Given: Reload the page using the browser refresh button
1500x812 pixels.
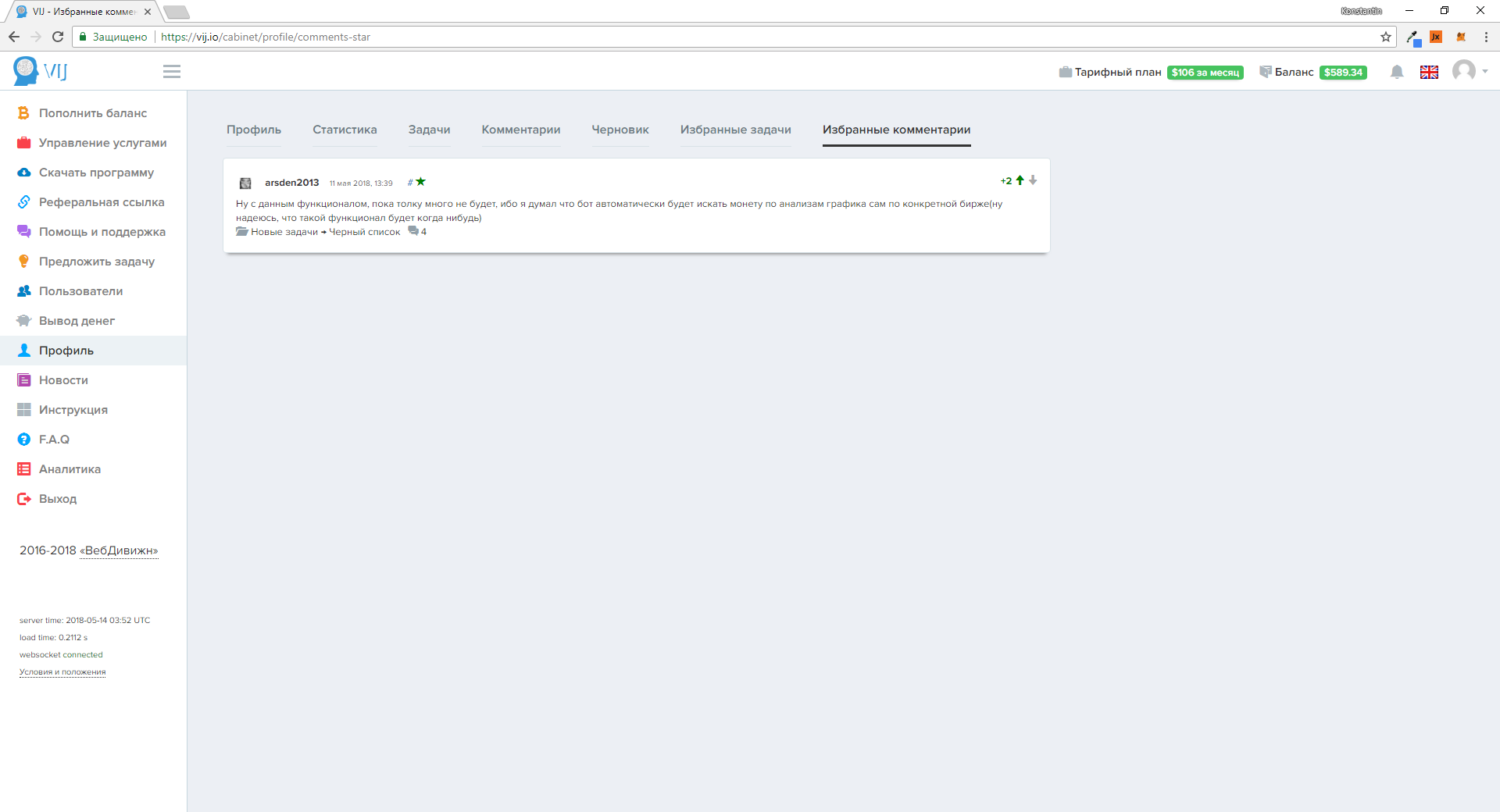Looking at the screenshot, I should pos(58,37).
